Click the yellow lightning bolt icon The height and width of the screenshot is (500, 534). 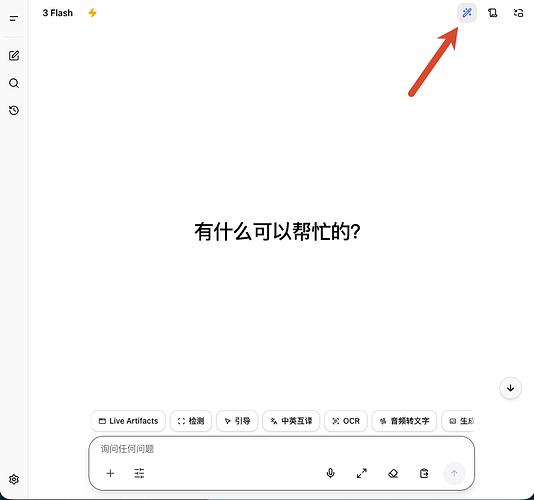(93, 13)
